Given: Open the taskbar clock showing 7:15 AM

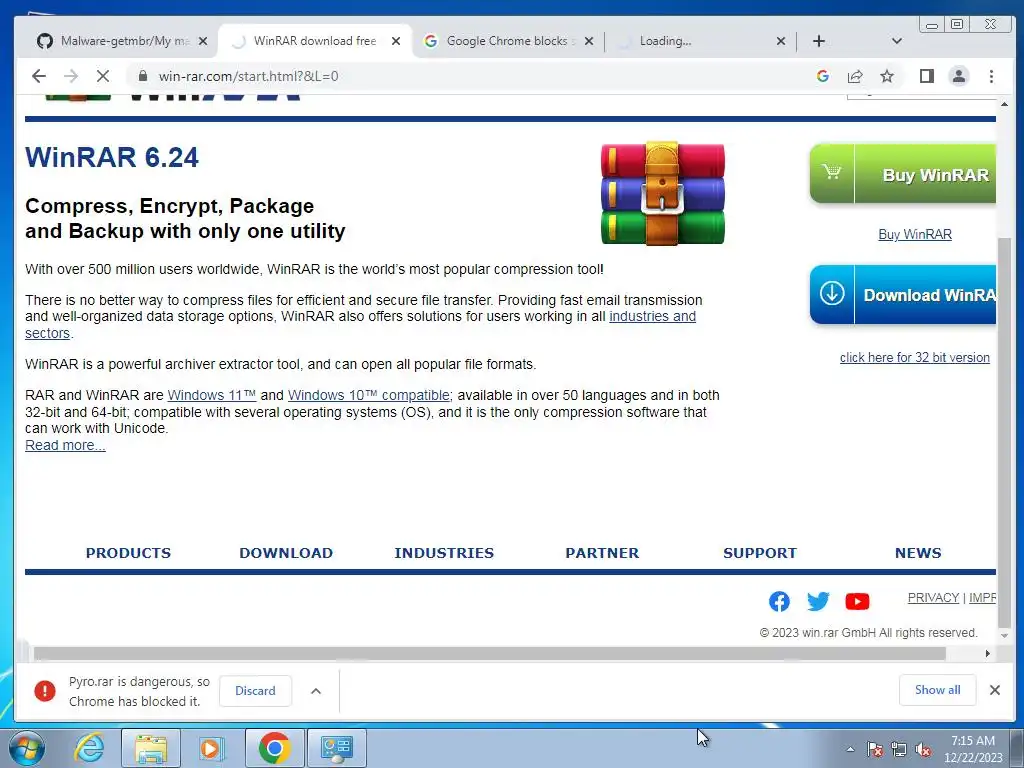Looking at the screenshot, I should pyautogui.click(x=973, y=749).
